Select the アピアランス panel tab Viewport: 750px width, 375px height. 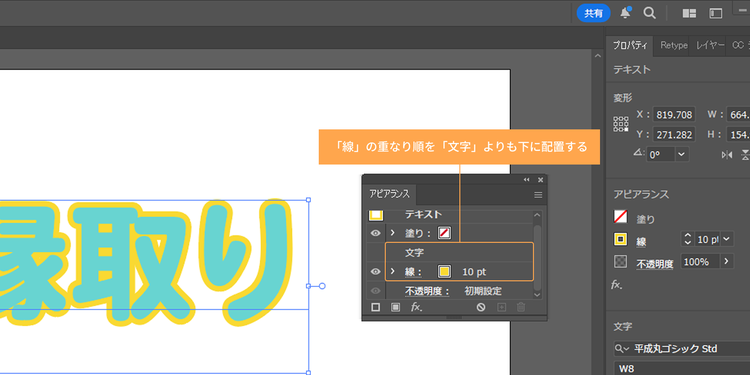(x=389, y=194)
